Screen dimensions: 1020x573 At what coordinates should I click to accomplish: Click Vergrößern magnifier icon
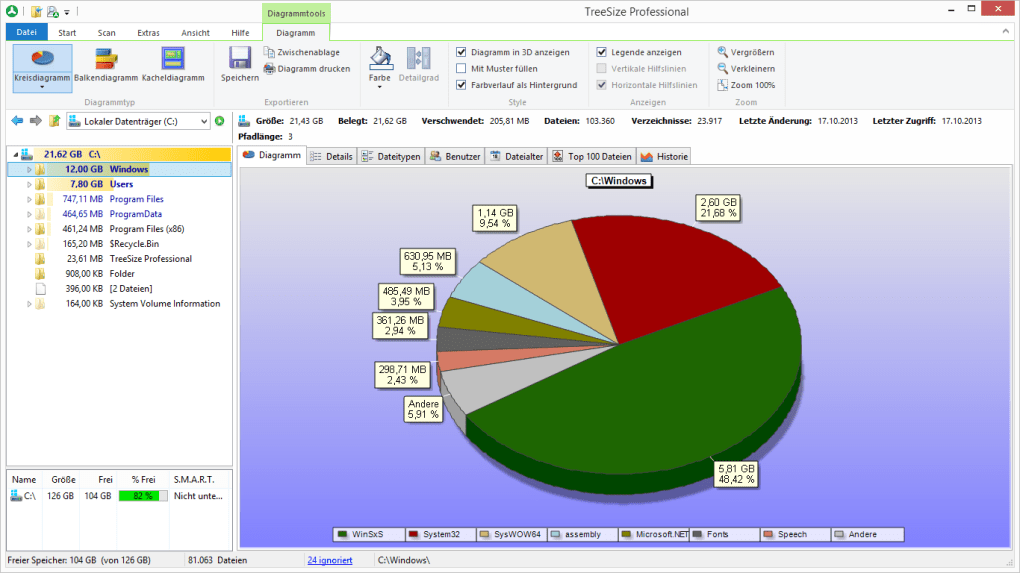tap(722, 52)
